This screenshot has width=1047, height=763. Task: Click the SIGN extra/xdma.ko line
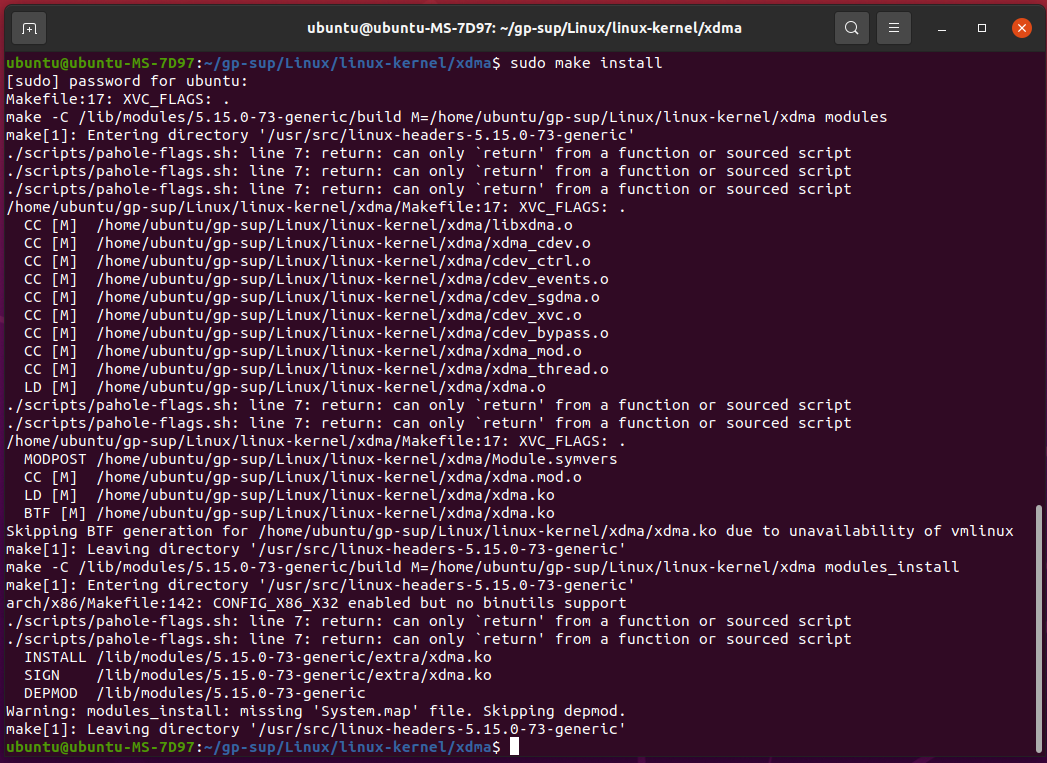[x=258, y=676]
